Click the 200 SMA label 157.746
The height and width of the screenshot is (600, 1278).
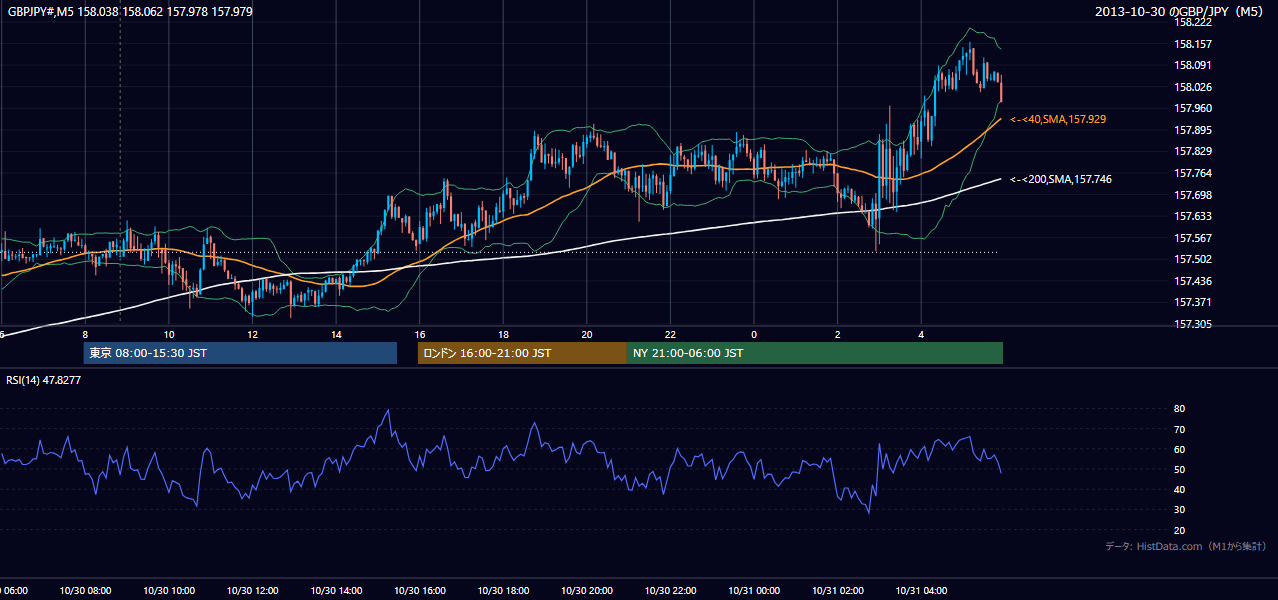click(1061, 179)
